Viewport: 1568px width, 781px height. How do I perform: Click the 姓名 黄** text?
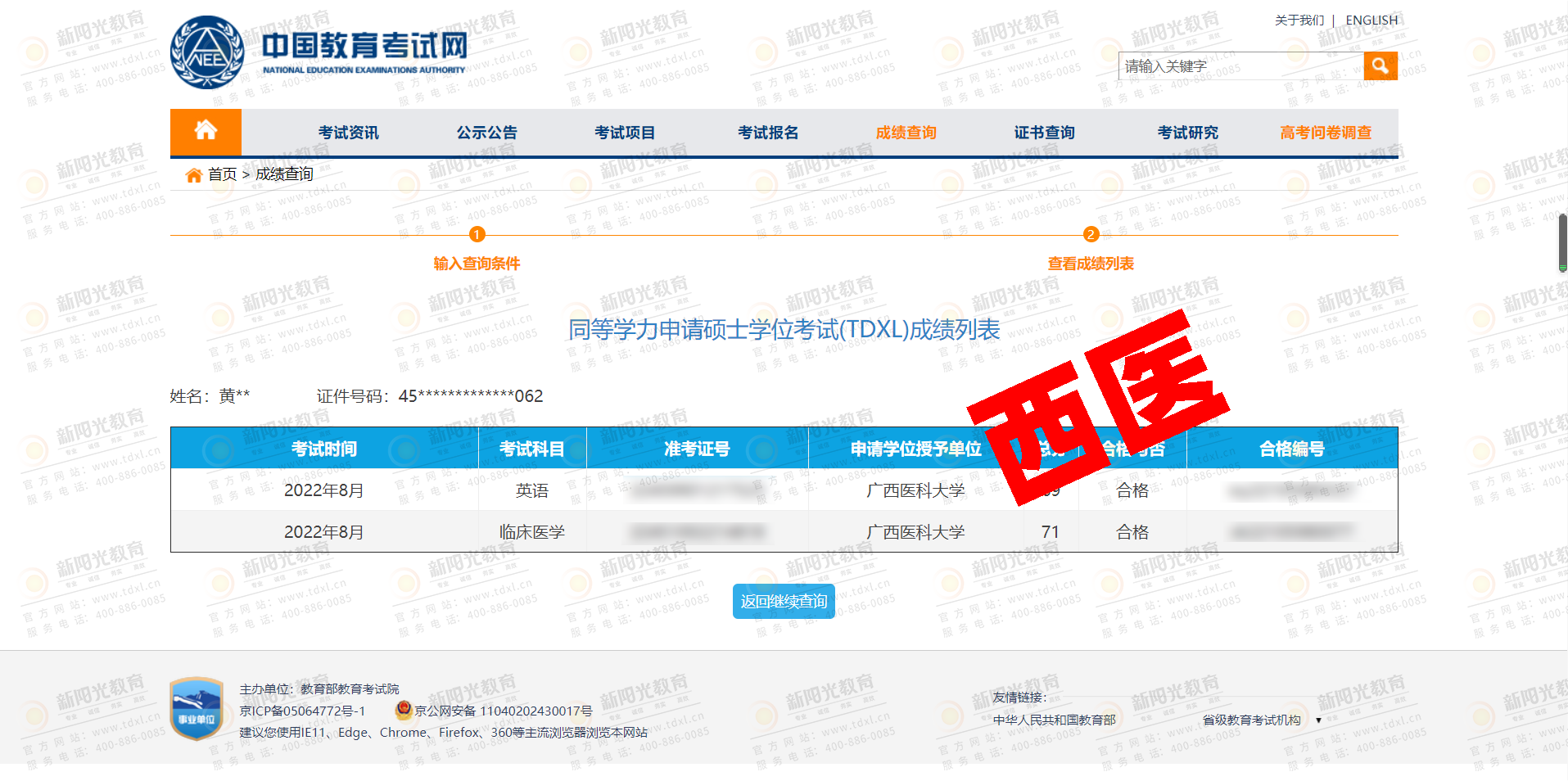[x=210, y=396]
